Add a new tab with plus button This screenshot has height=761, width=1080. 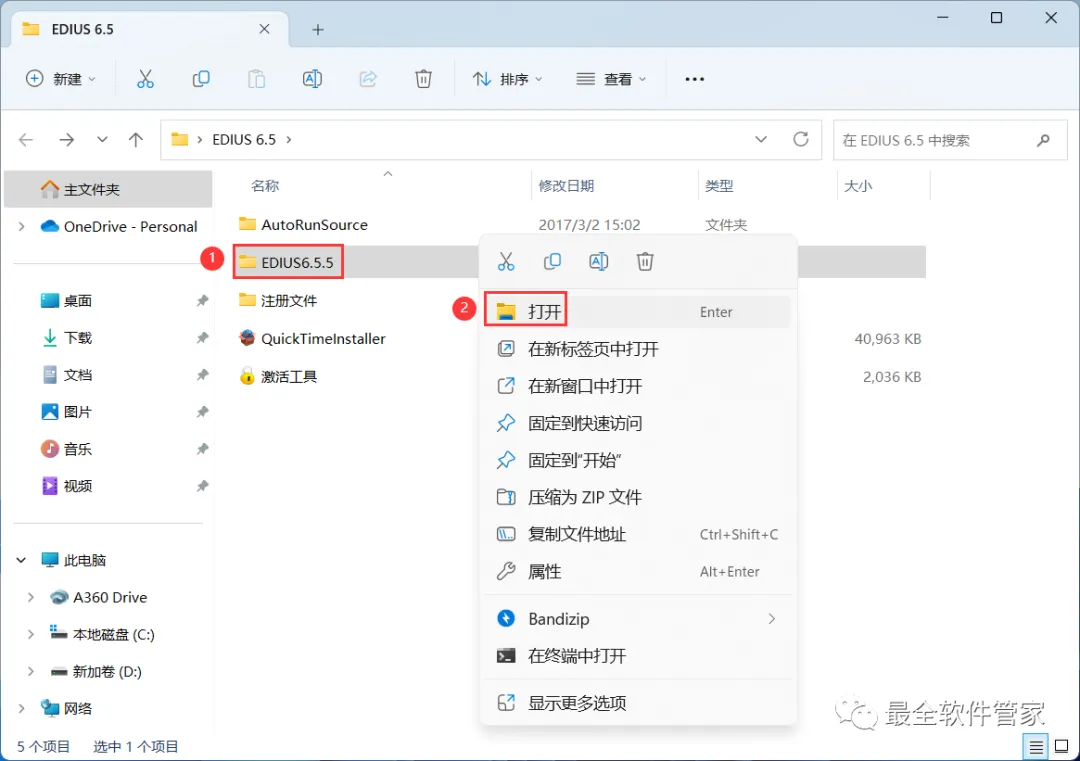tap(318, 30)
